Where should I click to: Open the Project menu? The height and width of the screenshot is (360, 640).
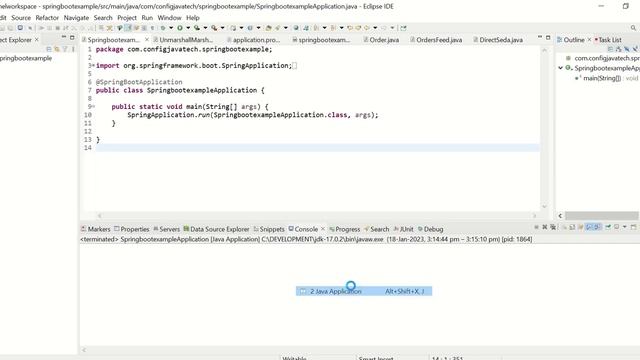pyautogui.click(x=127, y=18)
